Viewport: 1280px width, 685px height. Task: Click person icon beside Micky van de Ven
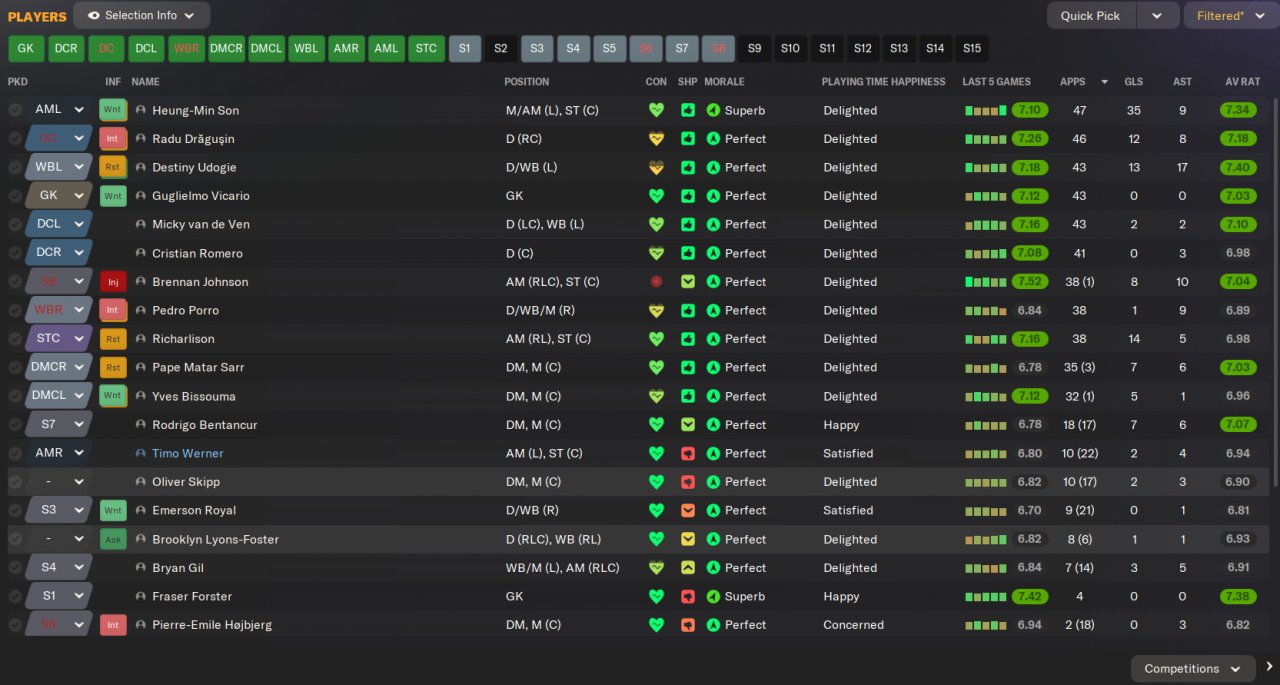140,224
